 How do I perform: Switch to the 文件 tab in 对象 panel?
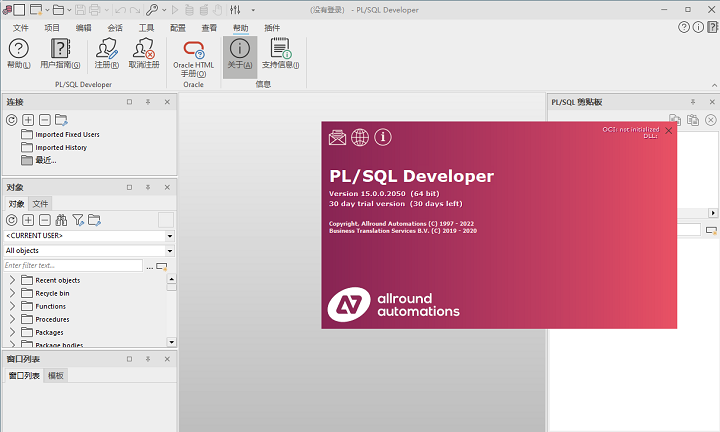[40, 204]
